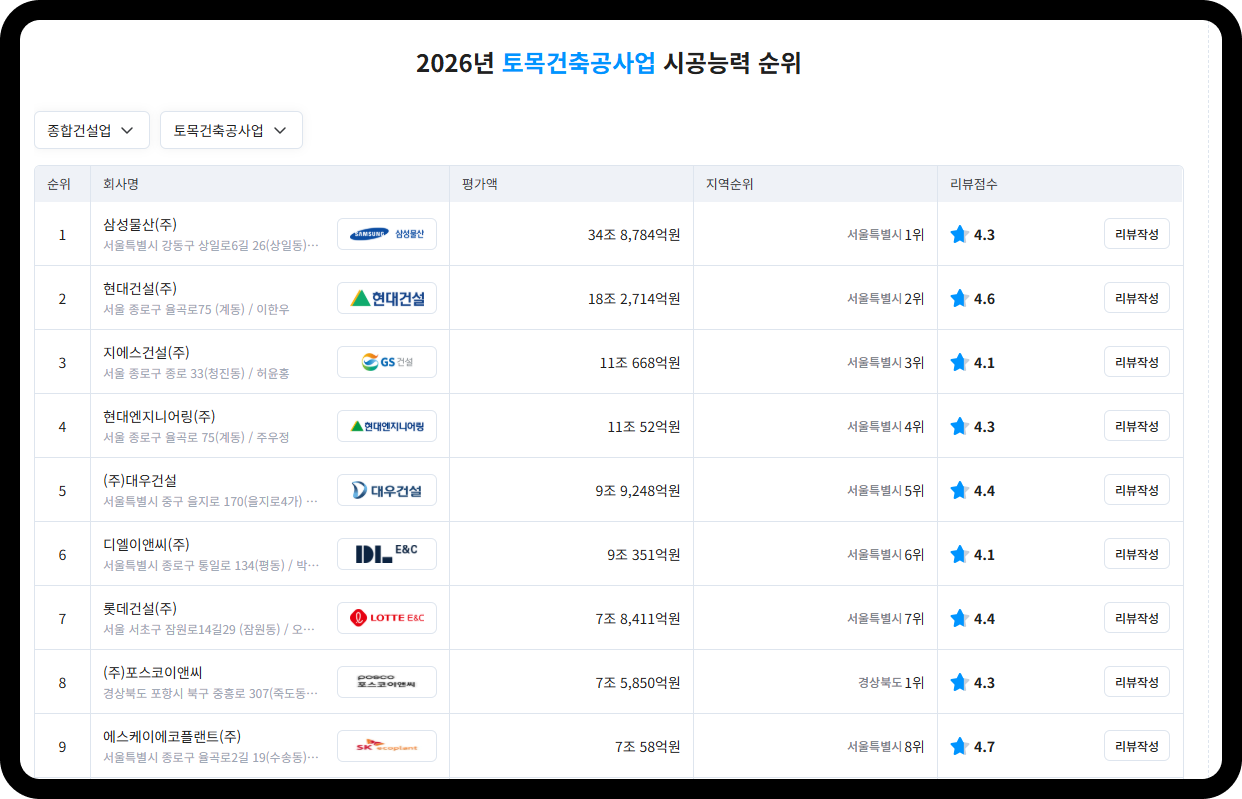This screenshot has height=799, width=1242.
Task: Open the 종합건설업 dropdown
Action: coord(92,130)
